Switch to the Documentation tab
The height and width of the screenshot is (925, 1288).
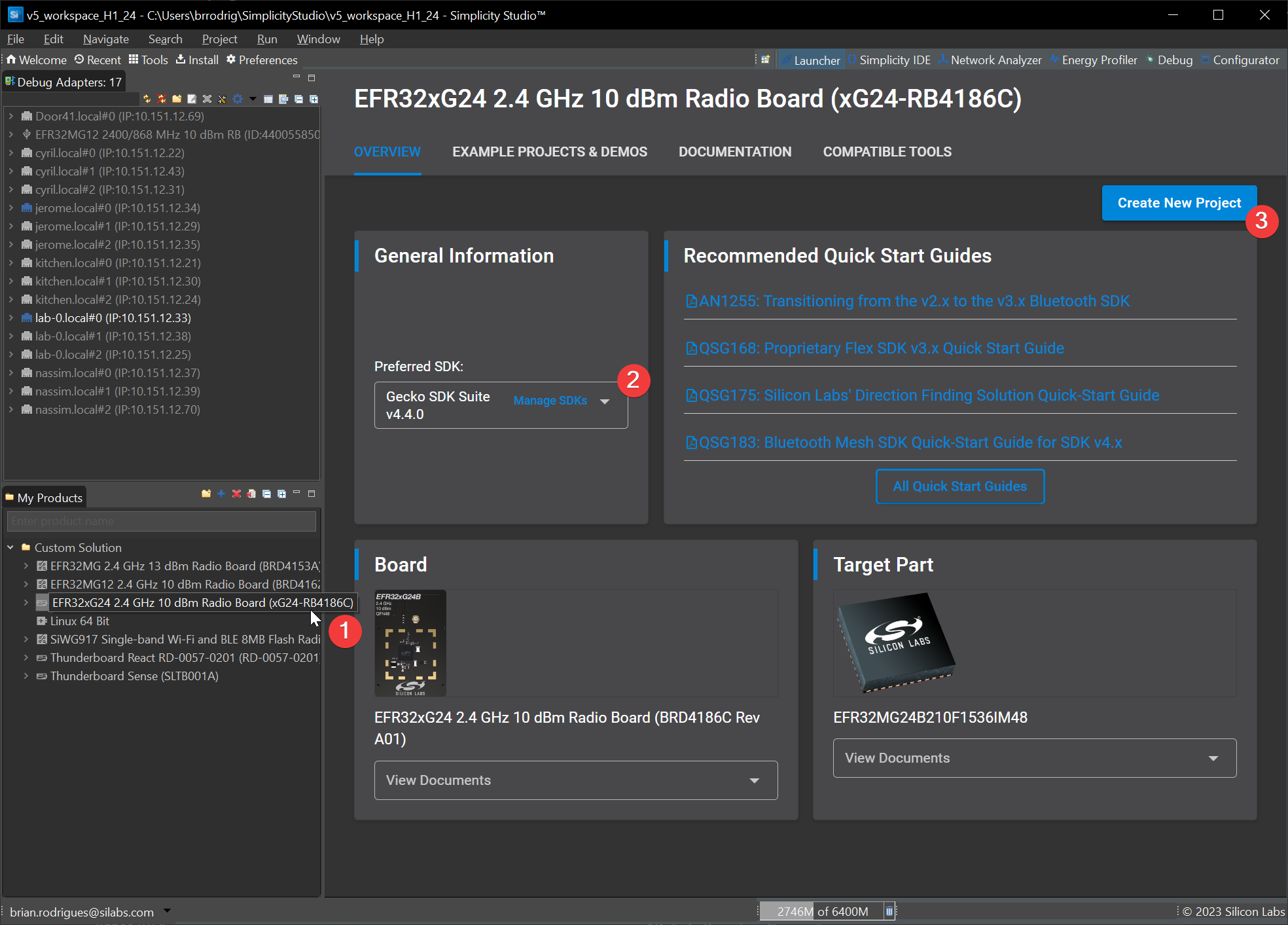click(735, 152)
